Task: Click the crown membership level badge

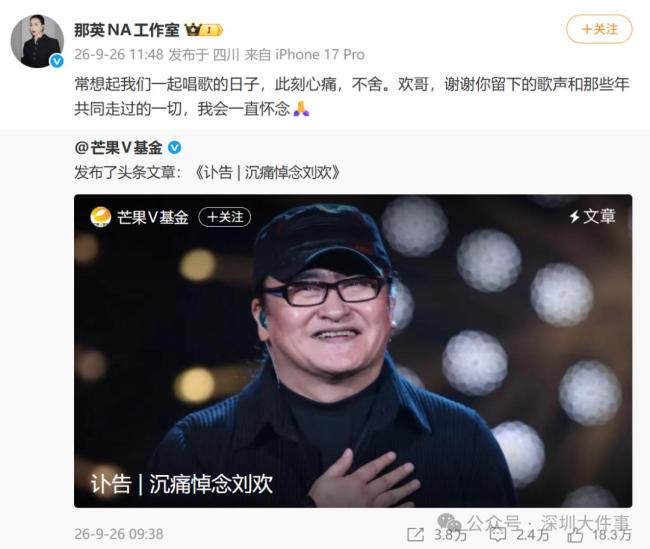Action: pos(204,30)
